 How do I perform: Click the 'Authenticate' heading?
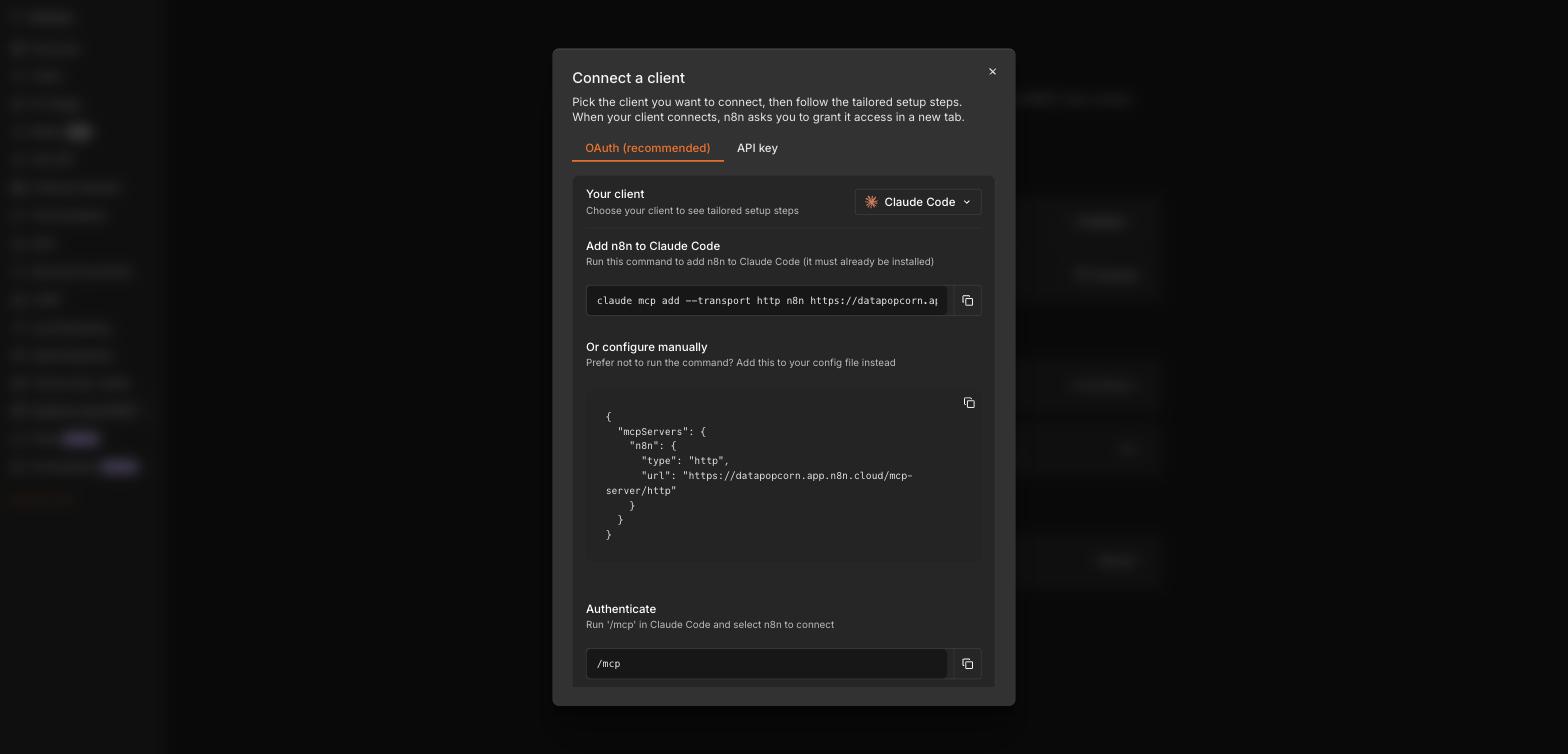click(x=621, y=609)
